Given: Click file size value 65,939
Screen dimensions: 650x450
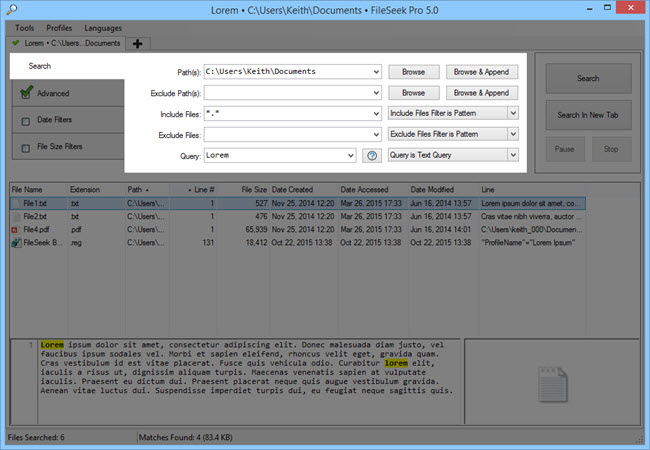Looking at the screenshot, I should (x=256, y=230).
